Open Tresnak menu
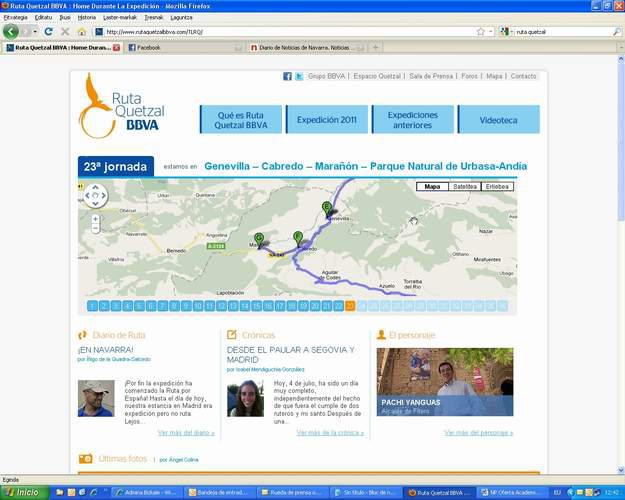Viewport: 625px width, 500px height. pos(153,18)
